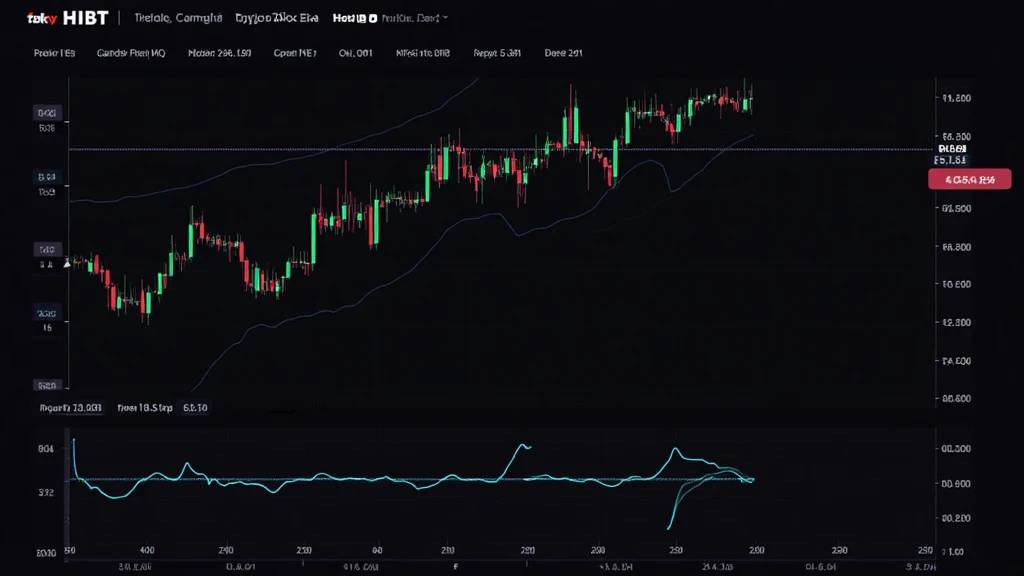Click the dotted horizontal price line
The width and height of the screenshot is (1024, 576).
coord(300,149)
